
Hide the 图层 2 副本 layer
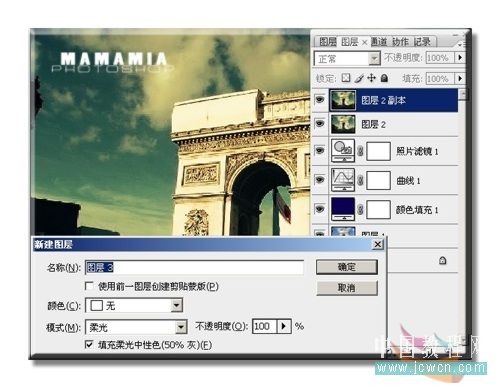coord(320,99)
